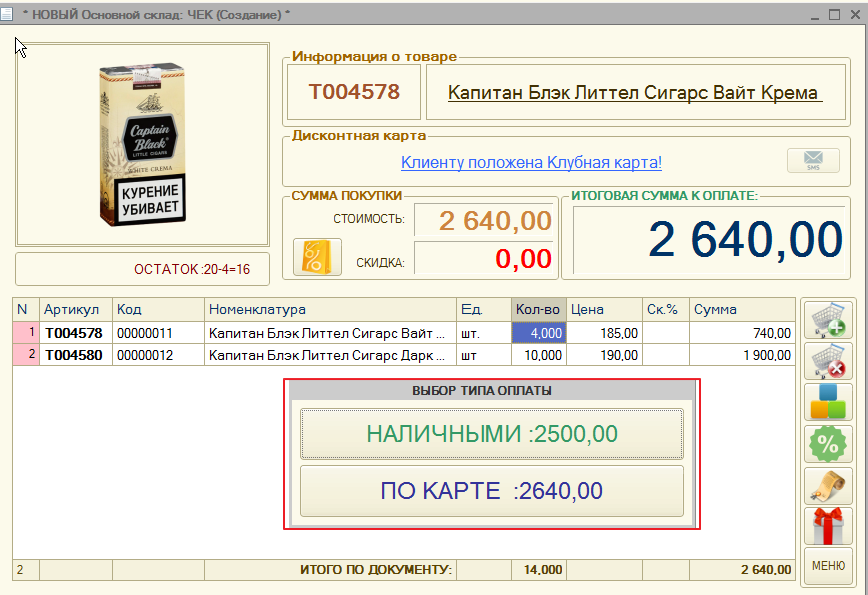This screenshot has height=595, width=868.
Task: Click the СТОИМОСТЬ value 2 640,00
Action: pyautogui.click(x=484, y=220)
